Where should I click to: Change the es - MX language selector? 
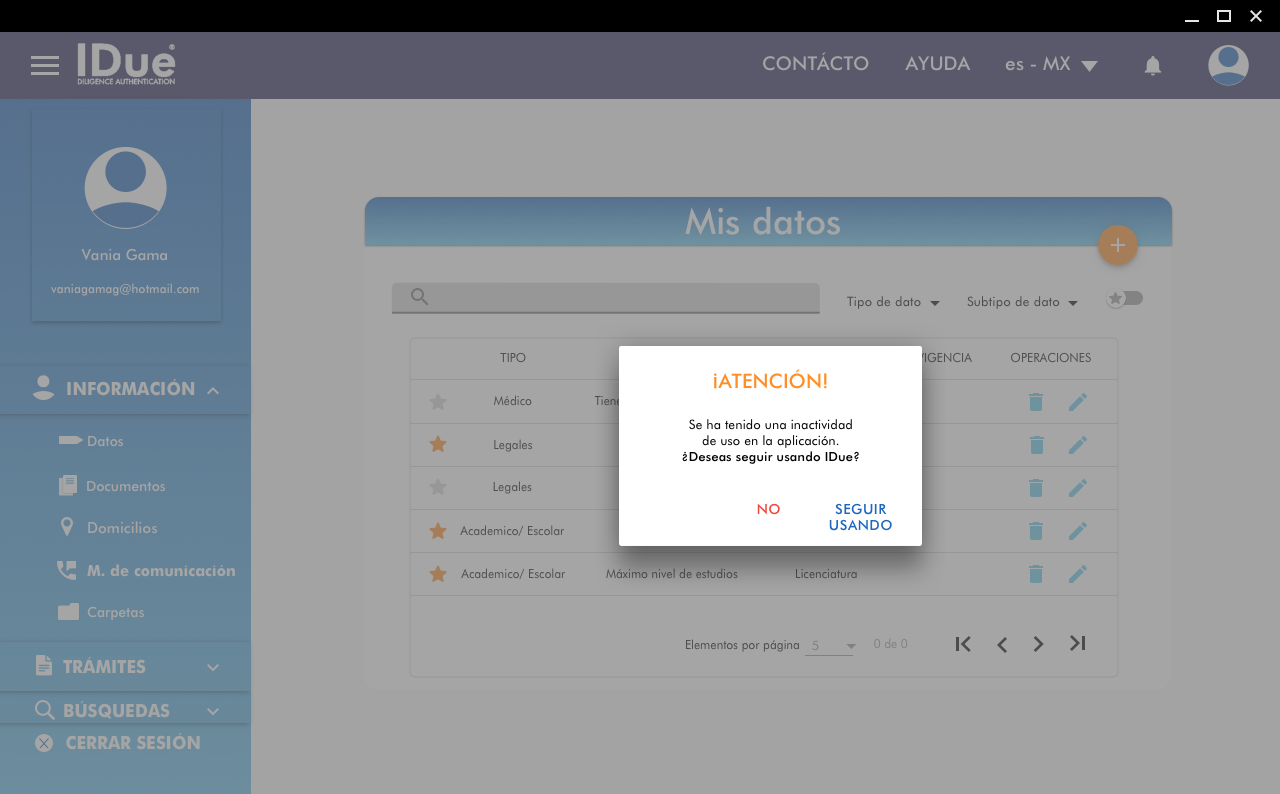point(1051,65)
